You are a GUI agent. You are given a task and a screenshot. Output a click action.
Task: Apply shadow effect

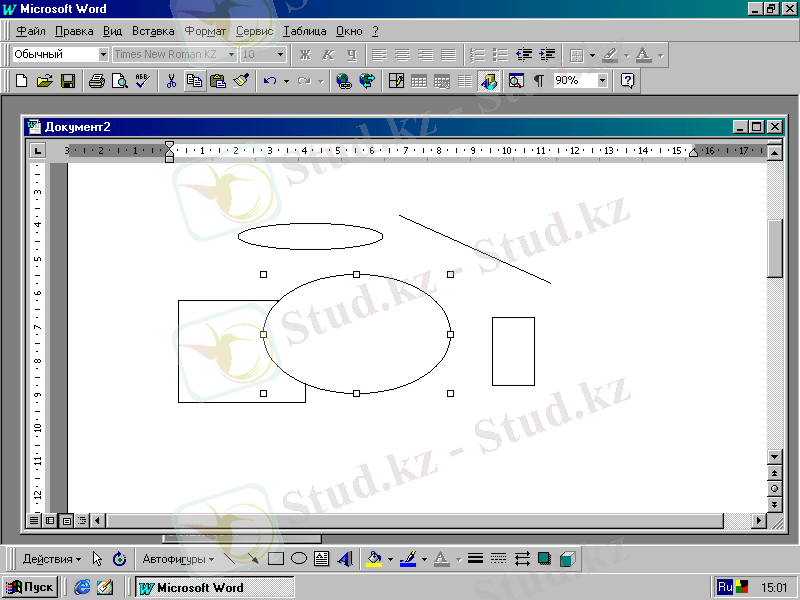544,559
